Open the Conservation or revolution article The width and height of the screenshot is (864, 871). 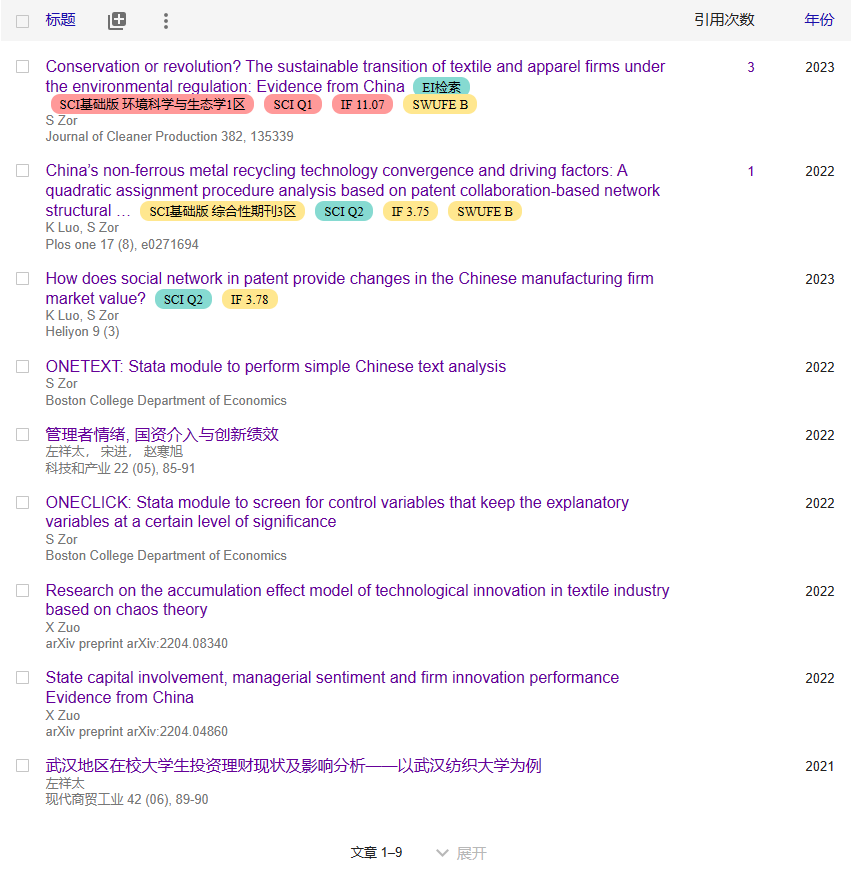pyautogui.click(x=355, y=67)
